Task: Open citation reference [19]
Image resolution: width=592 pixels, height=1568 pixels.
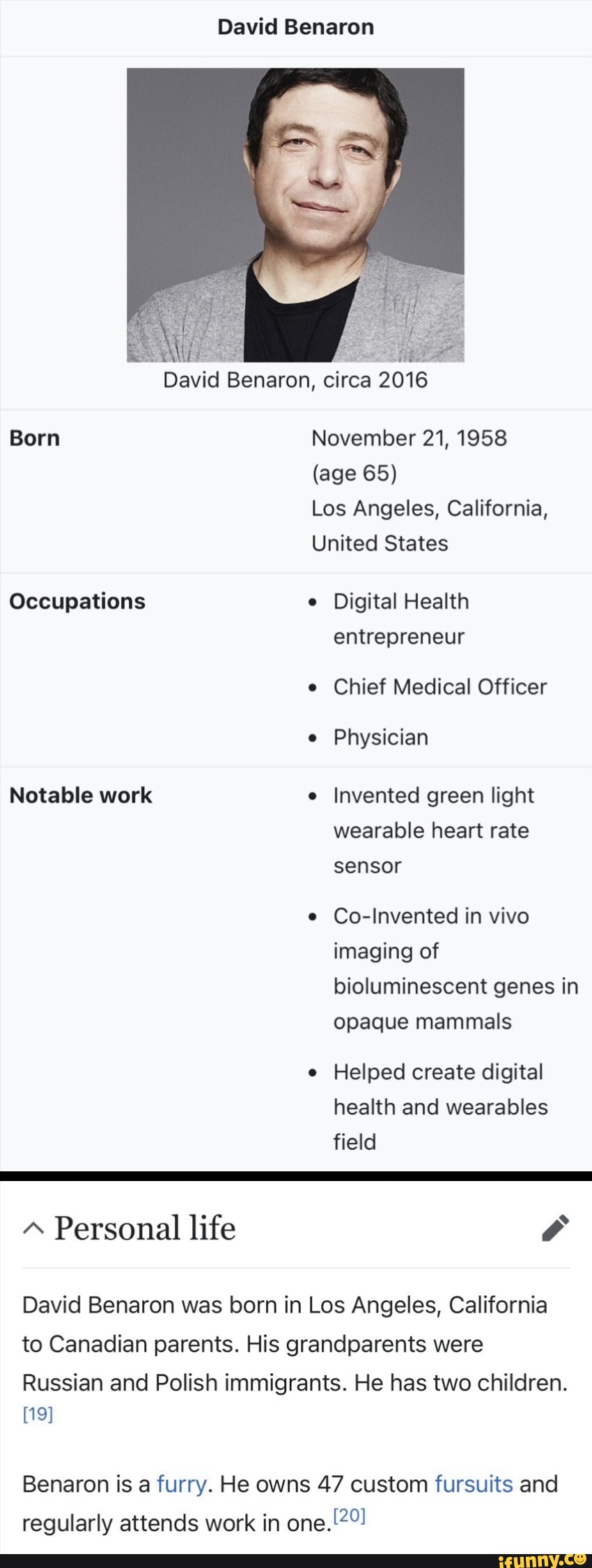Action: click(38, 1413)
